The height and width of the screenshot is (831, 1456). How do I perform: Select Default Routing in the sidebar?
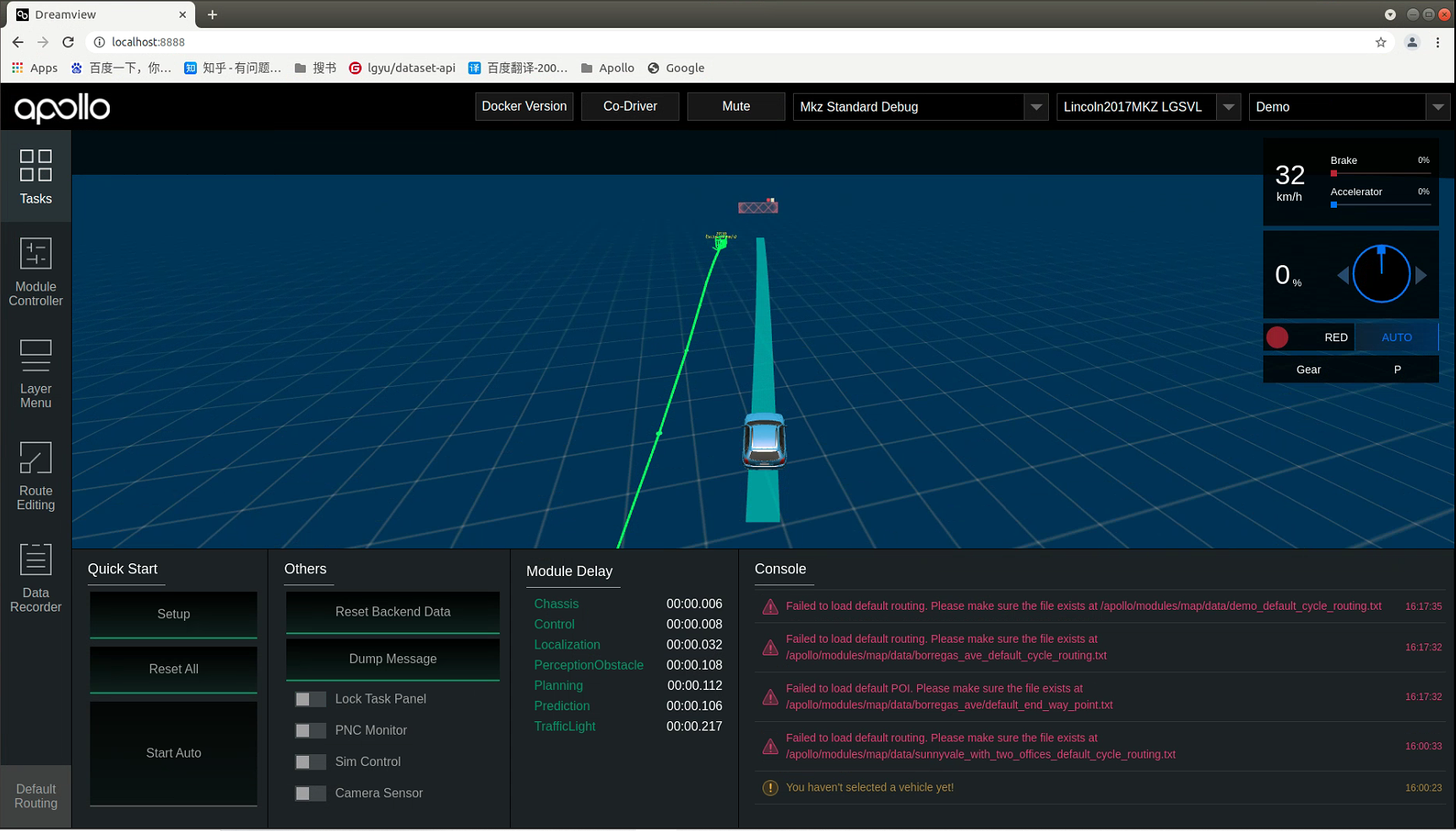point(35,796)
